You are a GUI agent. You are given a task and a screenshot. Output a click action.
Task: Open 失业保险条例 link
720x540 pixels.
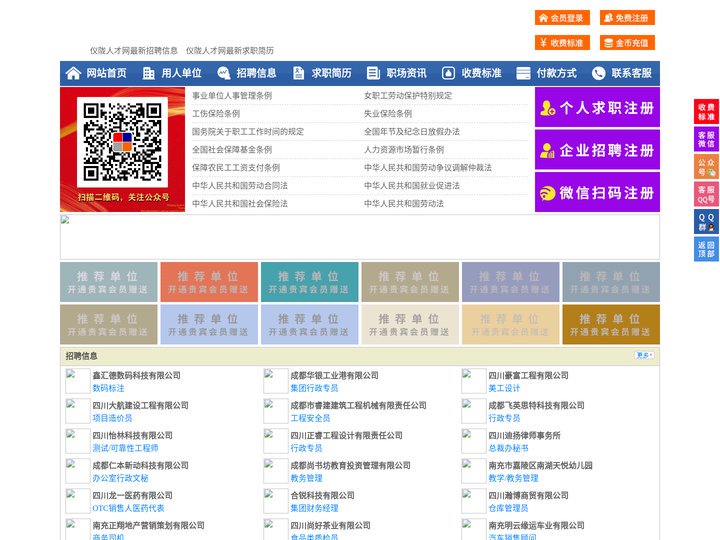pyautogui.click(x=388, y=113)
